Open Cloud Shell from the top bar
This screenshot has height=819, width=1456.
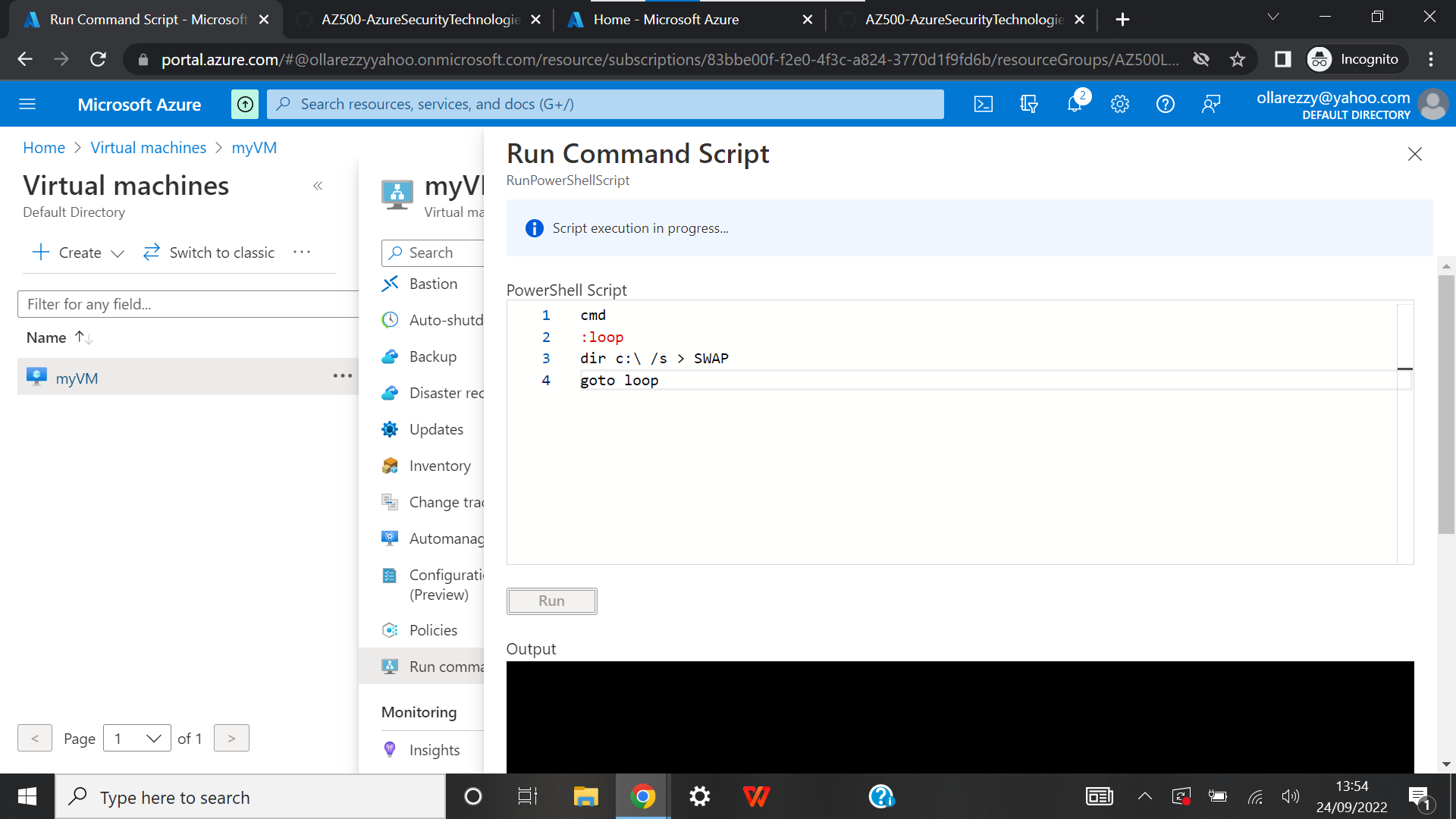tap(983, 104)
